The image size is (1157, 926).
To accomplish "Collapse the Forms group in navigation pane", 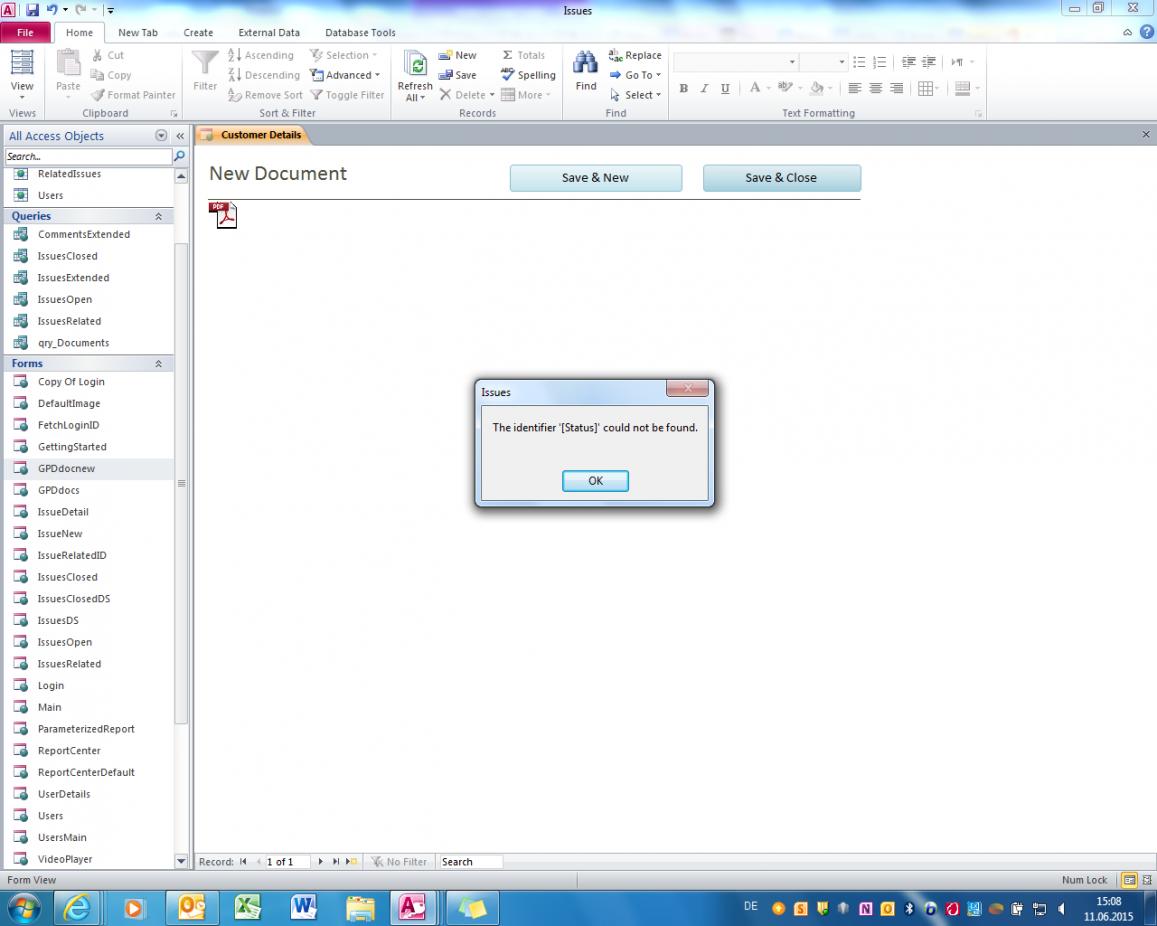I will [x=158, y=364].
